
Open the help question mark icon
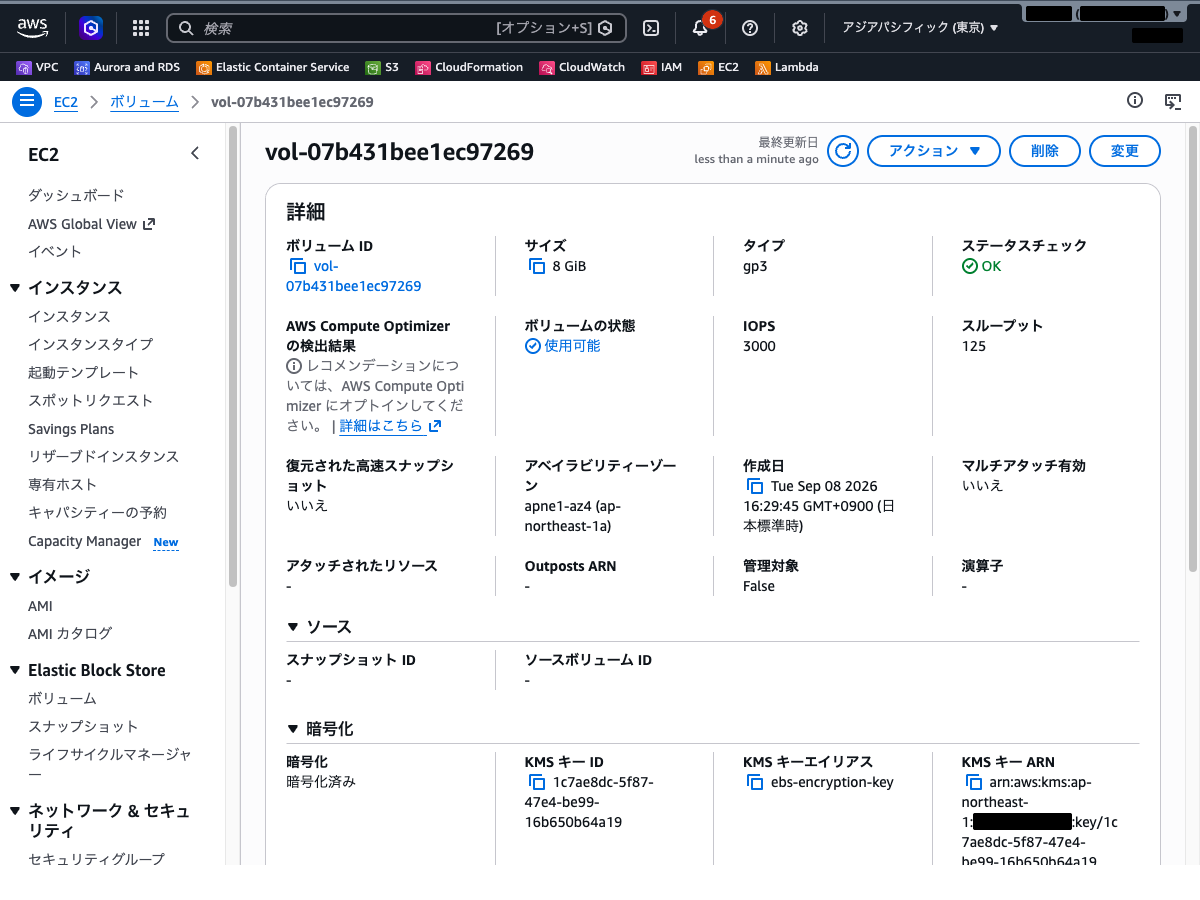click(x=750, y=28)
